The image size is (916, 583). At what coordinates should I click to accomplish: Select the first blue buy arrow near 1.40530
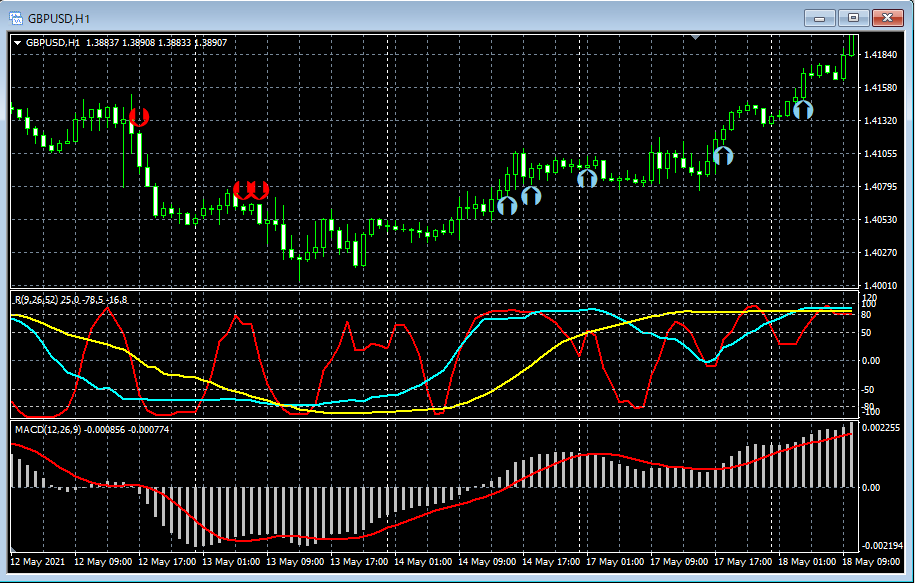[507, 205]
